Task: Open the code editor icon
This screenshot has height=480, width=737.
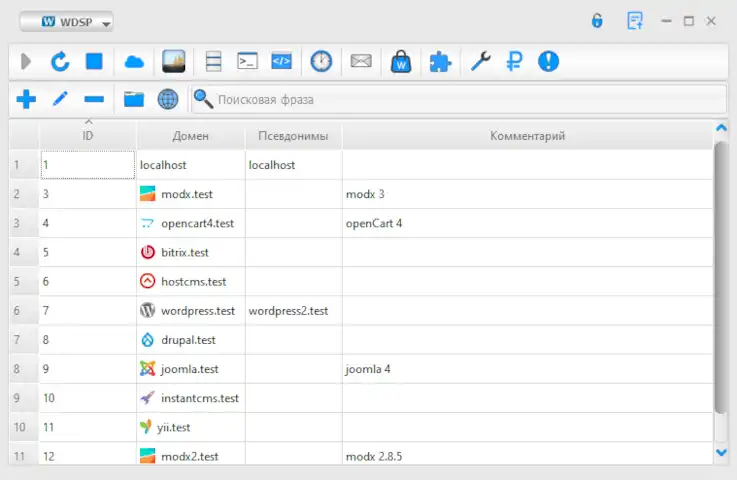Action: coord(282,61)
